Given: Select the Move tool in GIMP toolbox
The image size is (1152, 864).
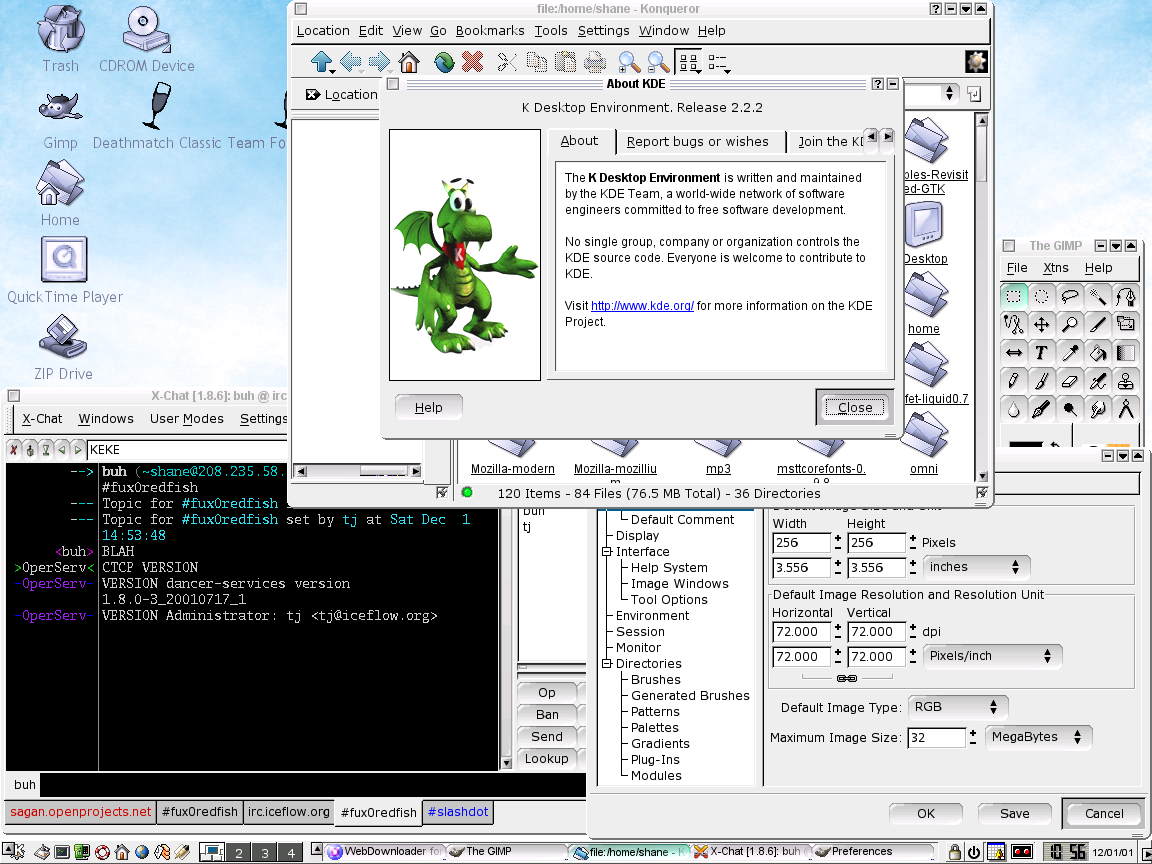Looking at the screenshot, I should tap(1041, 325).
